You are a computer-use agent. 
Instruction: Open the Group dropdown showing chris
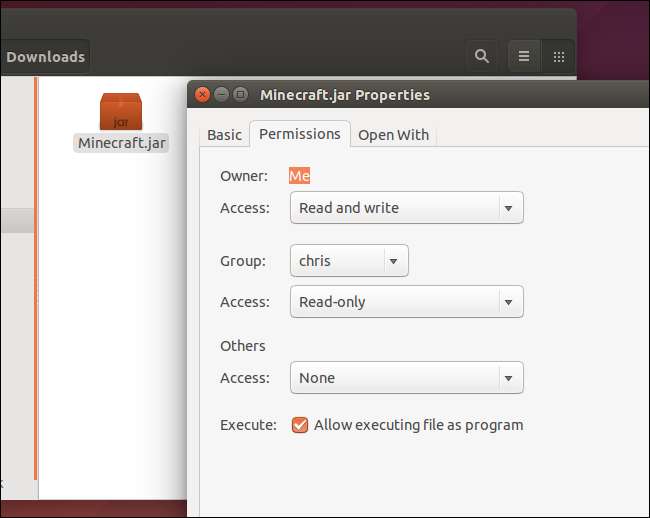pyautogui.click(x=349, y=261)
